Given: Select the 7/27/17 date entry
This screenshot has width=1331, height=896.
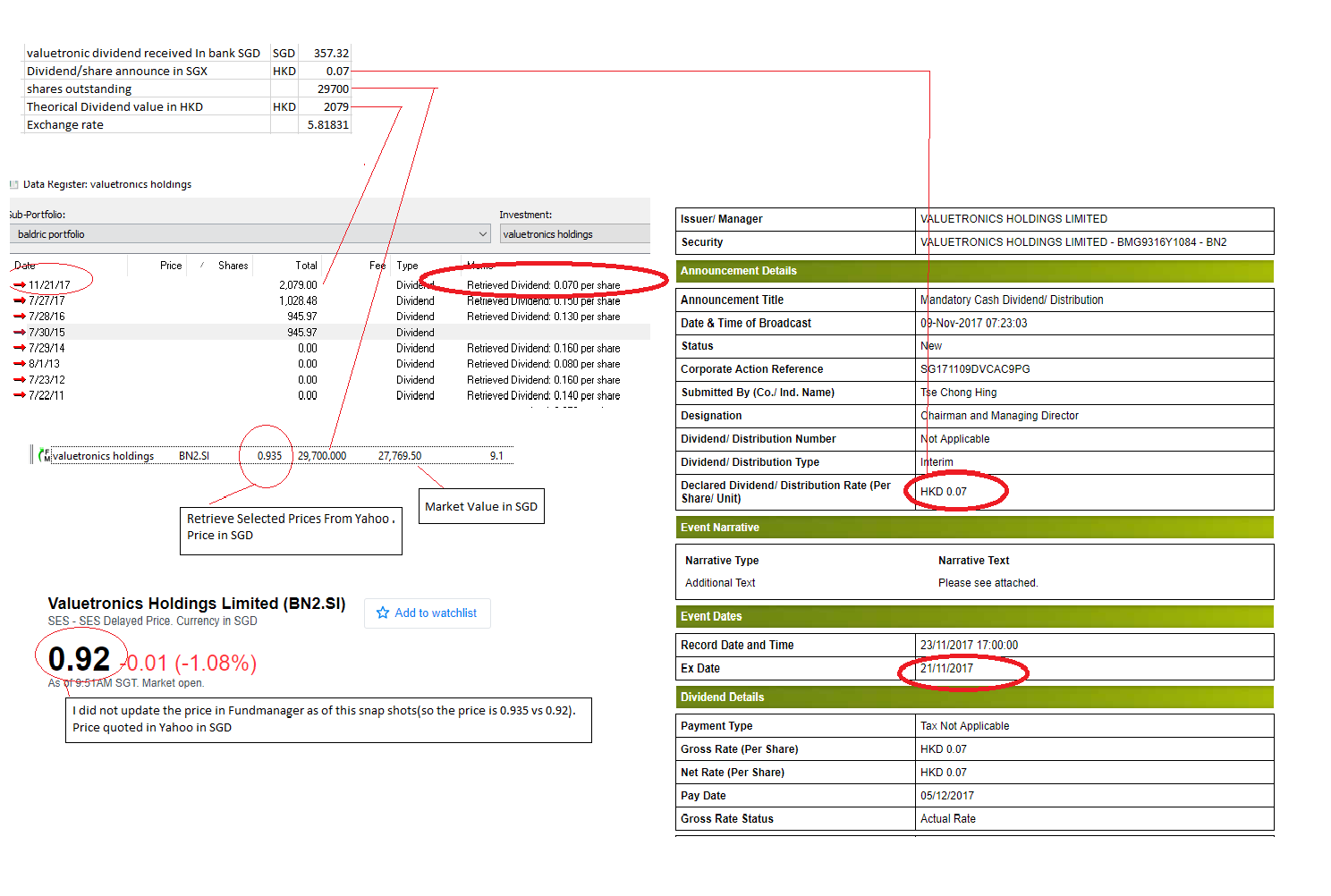Looking at the screenshot, I should (x=47, y=300).
